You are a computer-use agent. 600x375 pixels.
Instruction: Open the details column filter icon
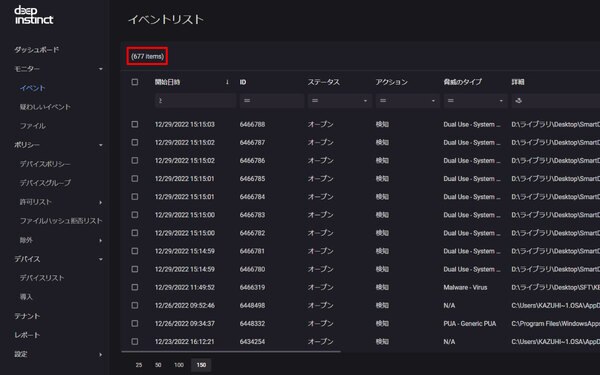pos(519,101)
